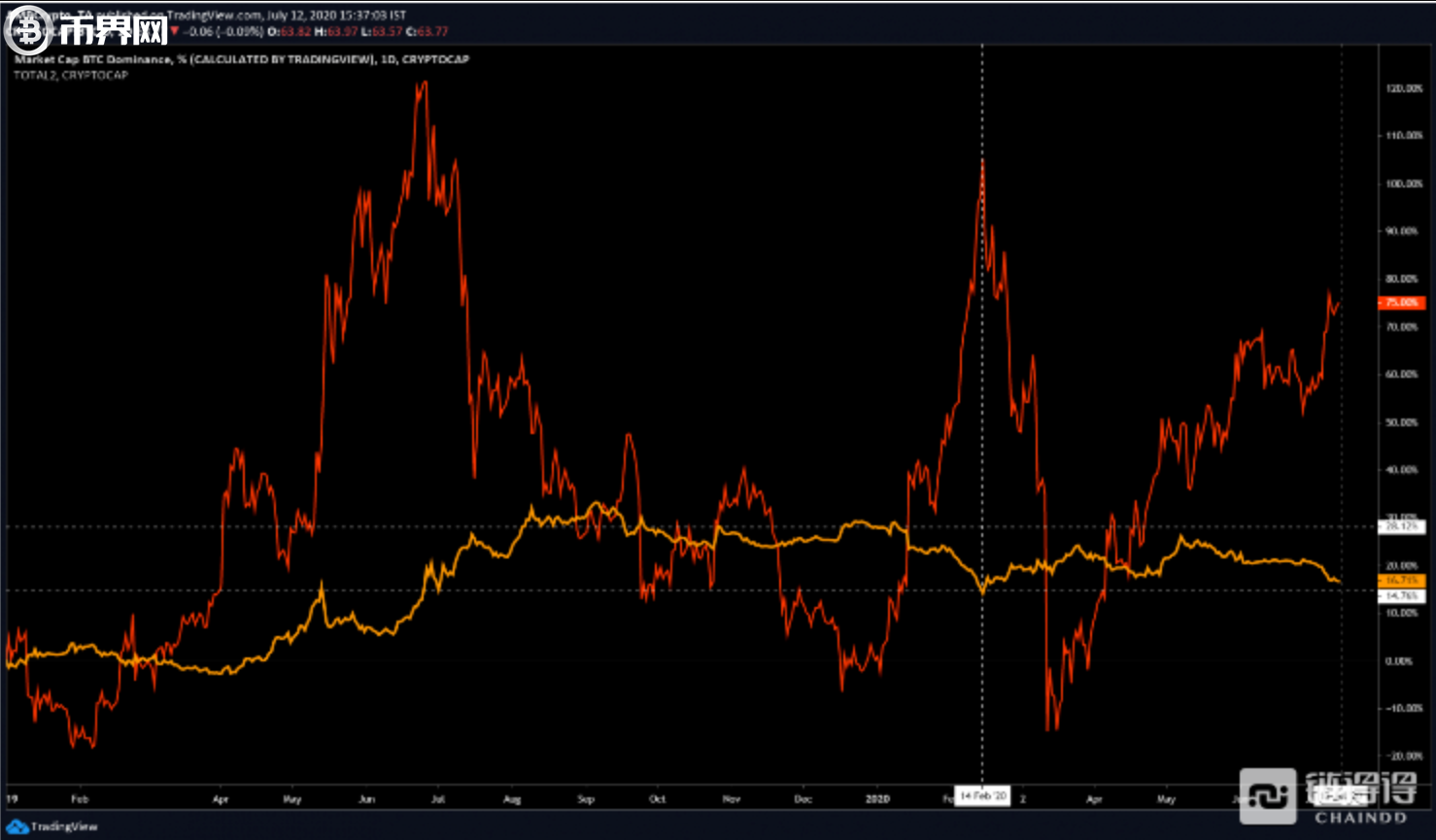The height and width of the screenshot is (840, 1436).
Task: Click the 0.00% mark on price scale
Action: pyautogui.click(x=1399, y=661)
